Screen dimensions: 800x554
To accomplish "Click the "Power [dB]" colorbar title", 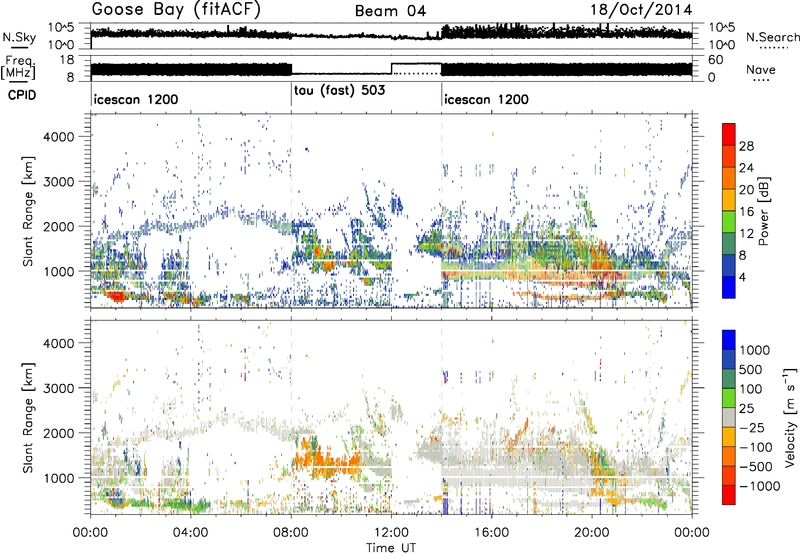I will coord(764,211).
